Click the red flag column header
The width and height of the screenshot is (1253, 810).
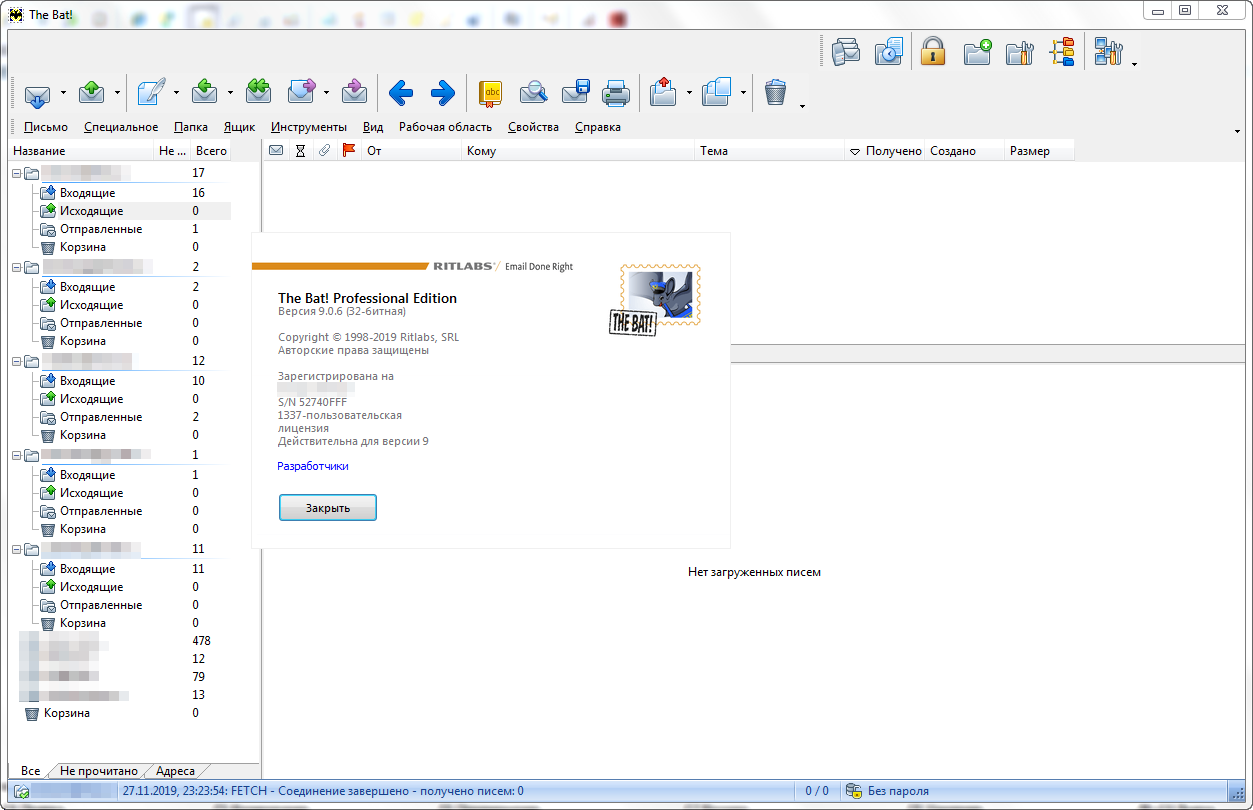click(x=349, y=151)
